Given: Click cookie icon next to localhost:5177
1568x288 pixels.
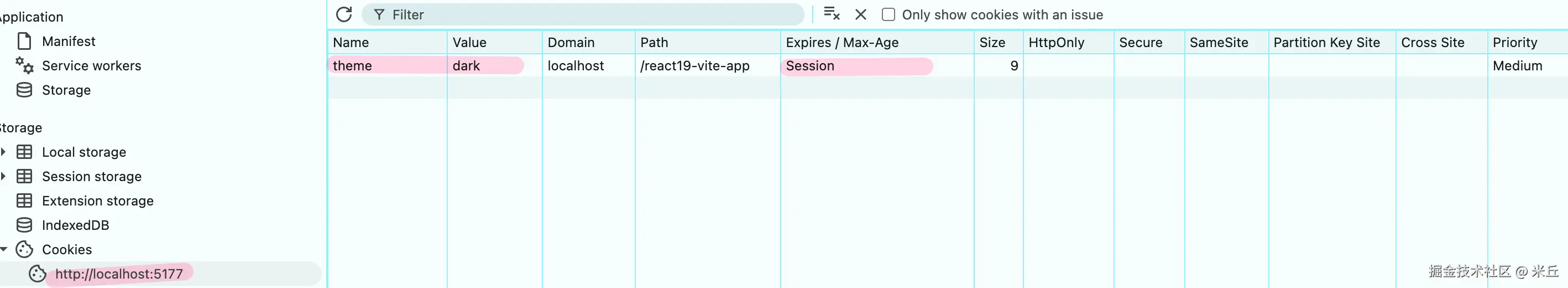Looking at the screenshot, I should click(38, 274).
